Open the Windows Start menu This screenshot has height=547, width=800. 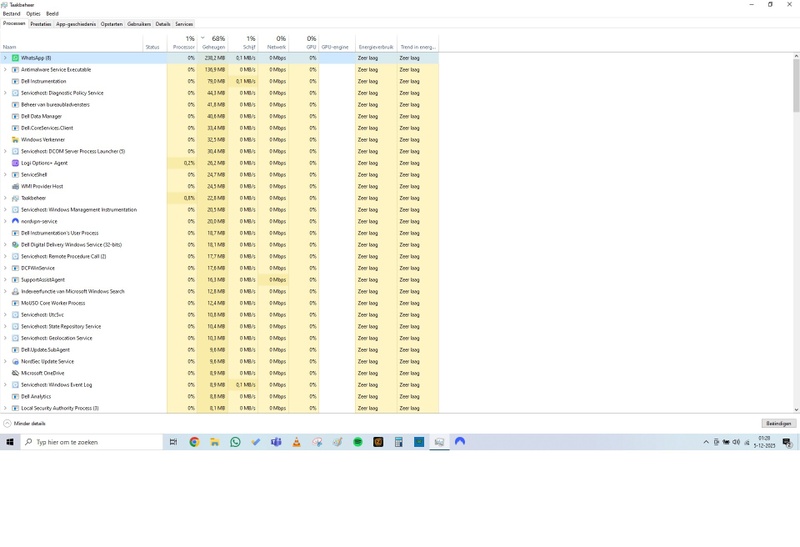coord(10,442)
